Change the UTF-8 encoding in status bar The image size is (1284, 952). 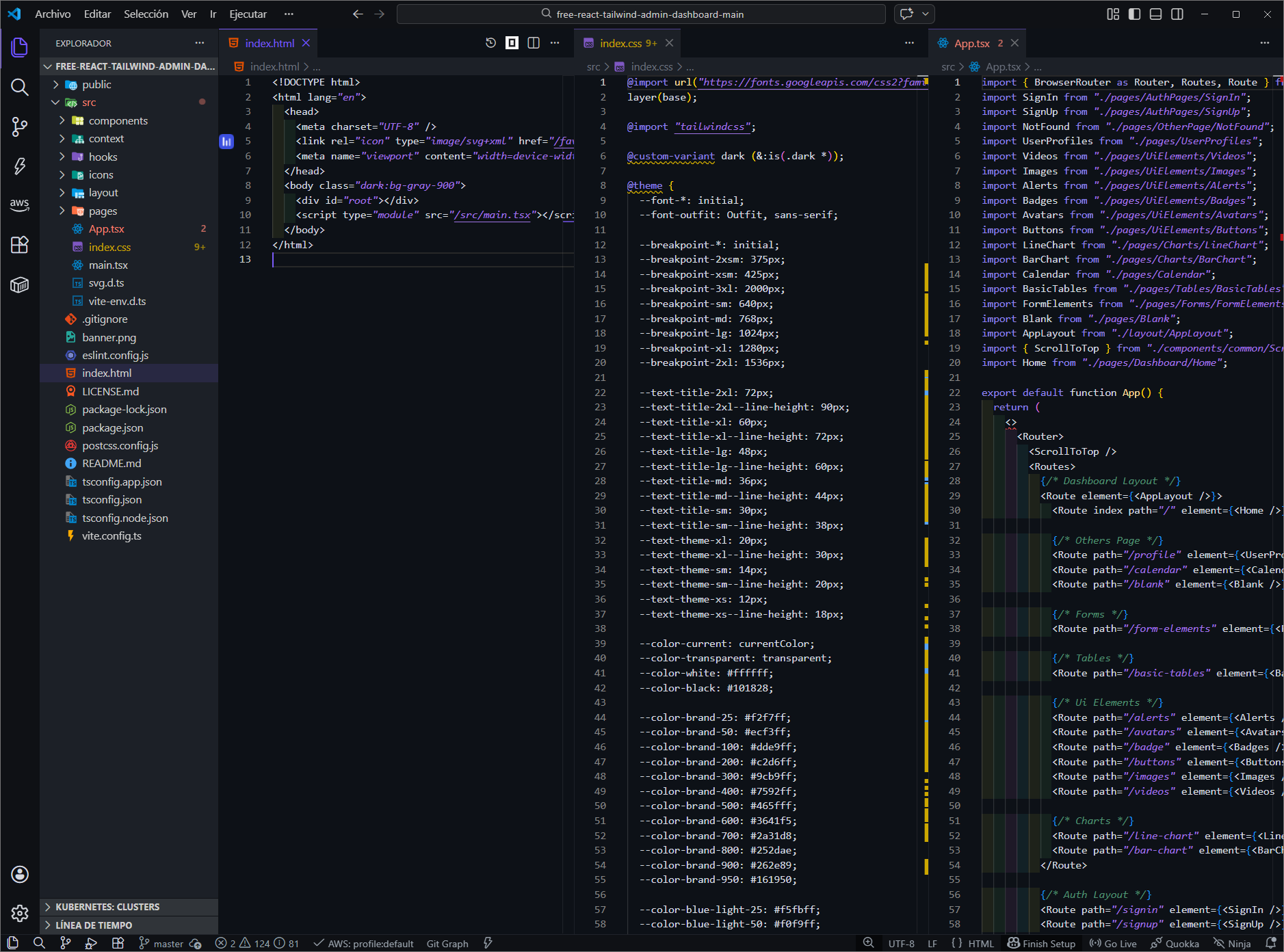point(901,944)
